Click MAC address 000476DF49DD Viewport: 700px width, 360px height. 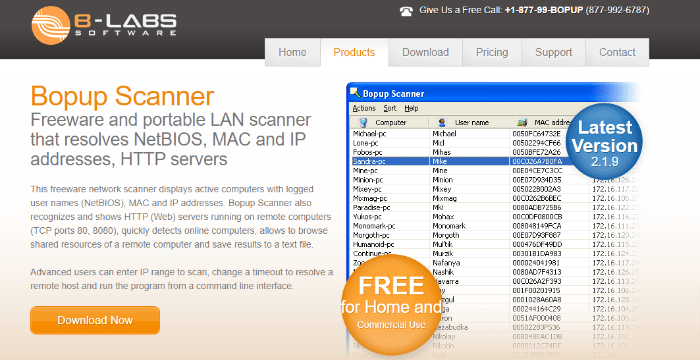[x=537, y=244]
